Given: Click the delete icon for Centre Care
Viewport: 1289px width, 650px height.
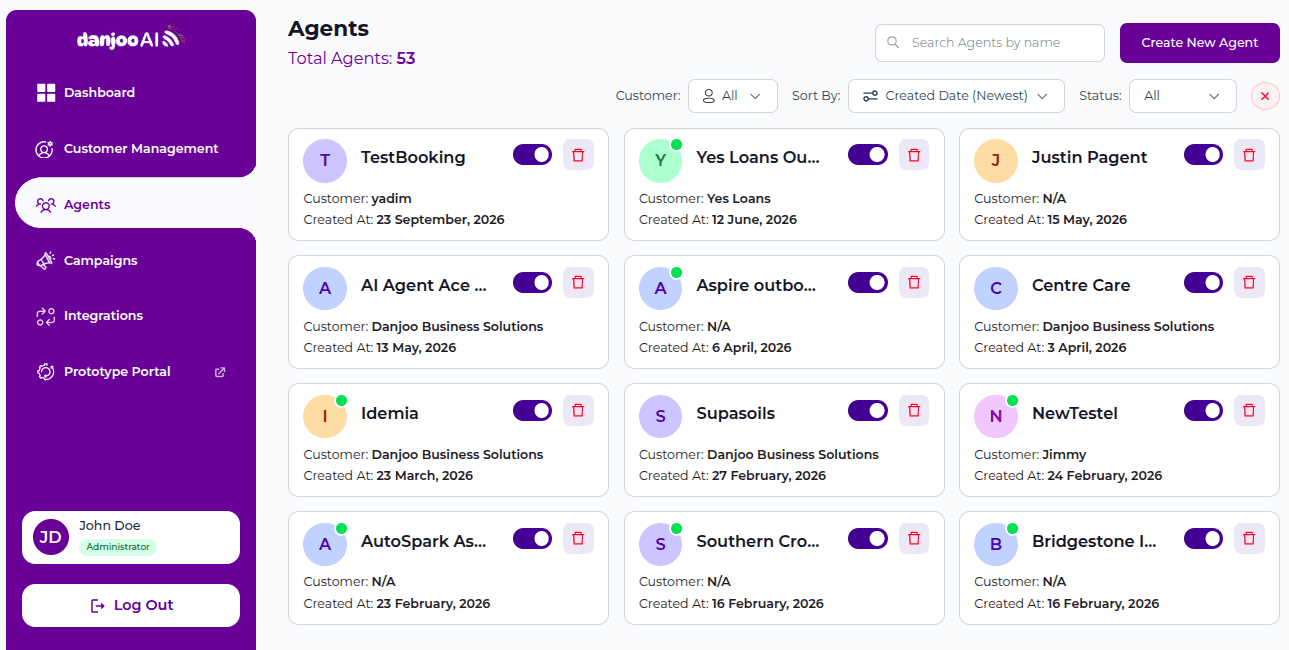Looking at the screenshot, I should point(1249,283).
